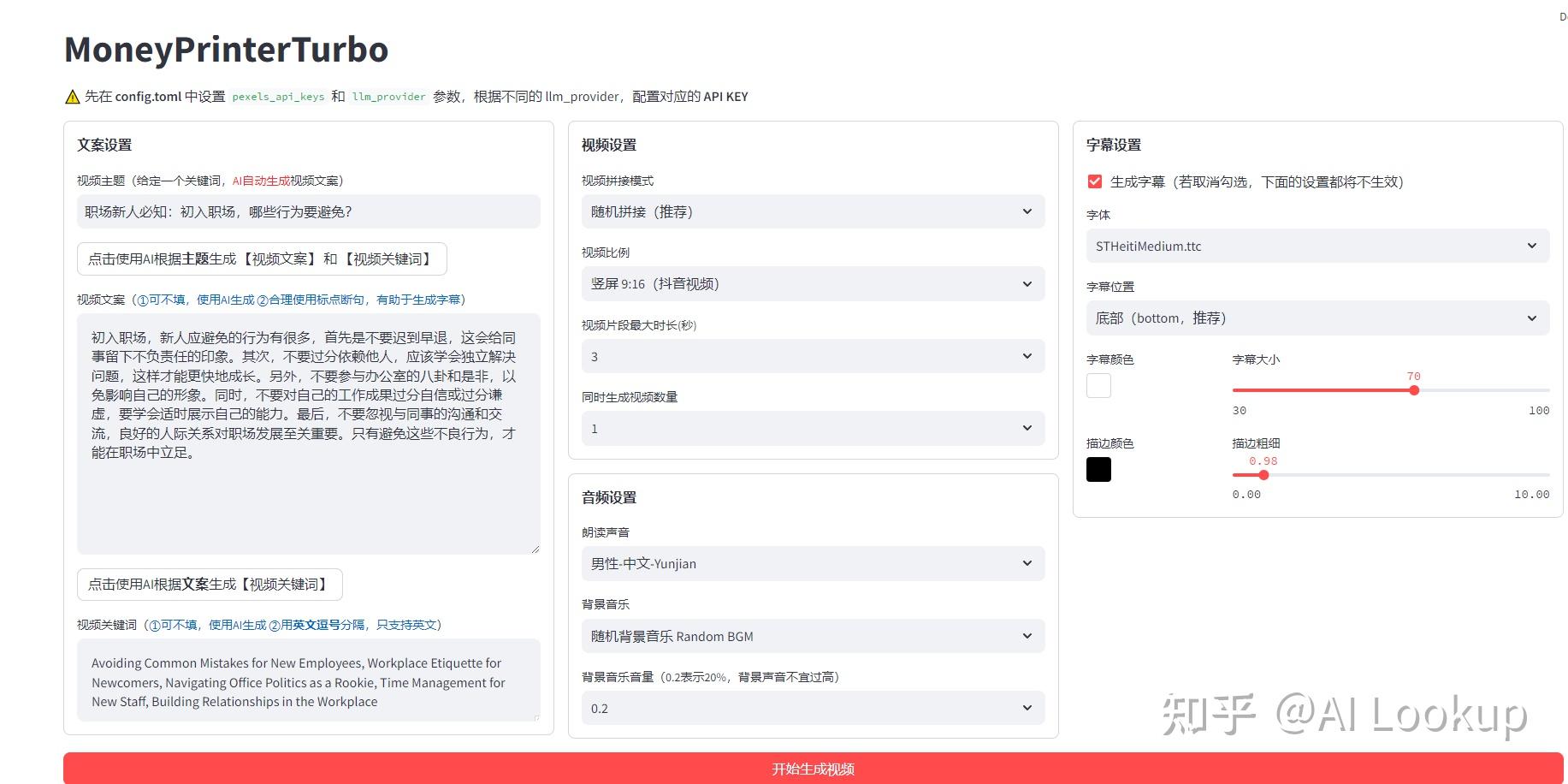Image resolution: width=1568 pixels, height=784 pixels.
Task: Open the 背景音乐音量 0.2 dropdown
Action: click(x=813, y=708)
